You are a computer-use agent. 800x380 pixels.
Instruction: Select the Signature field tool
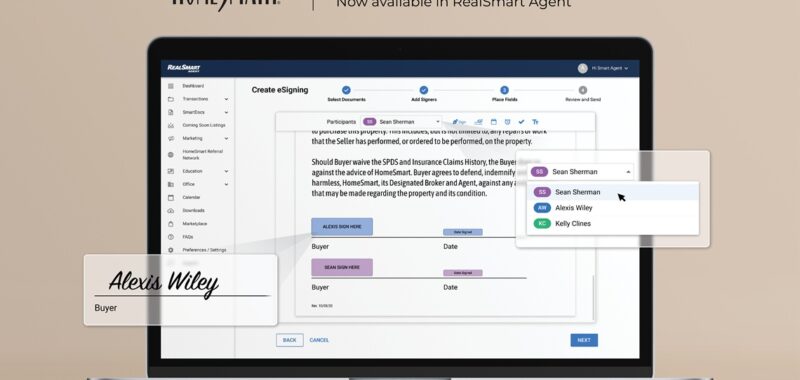(460, 122)
